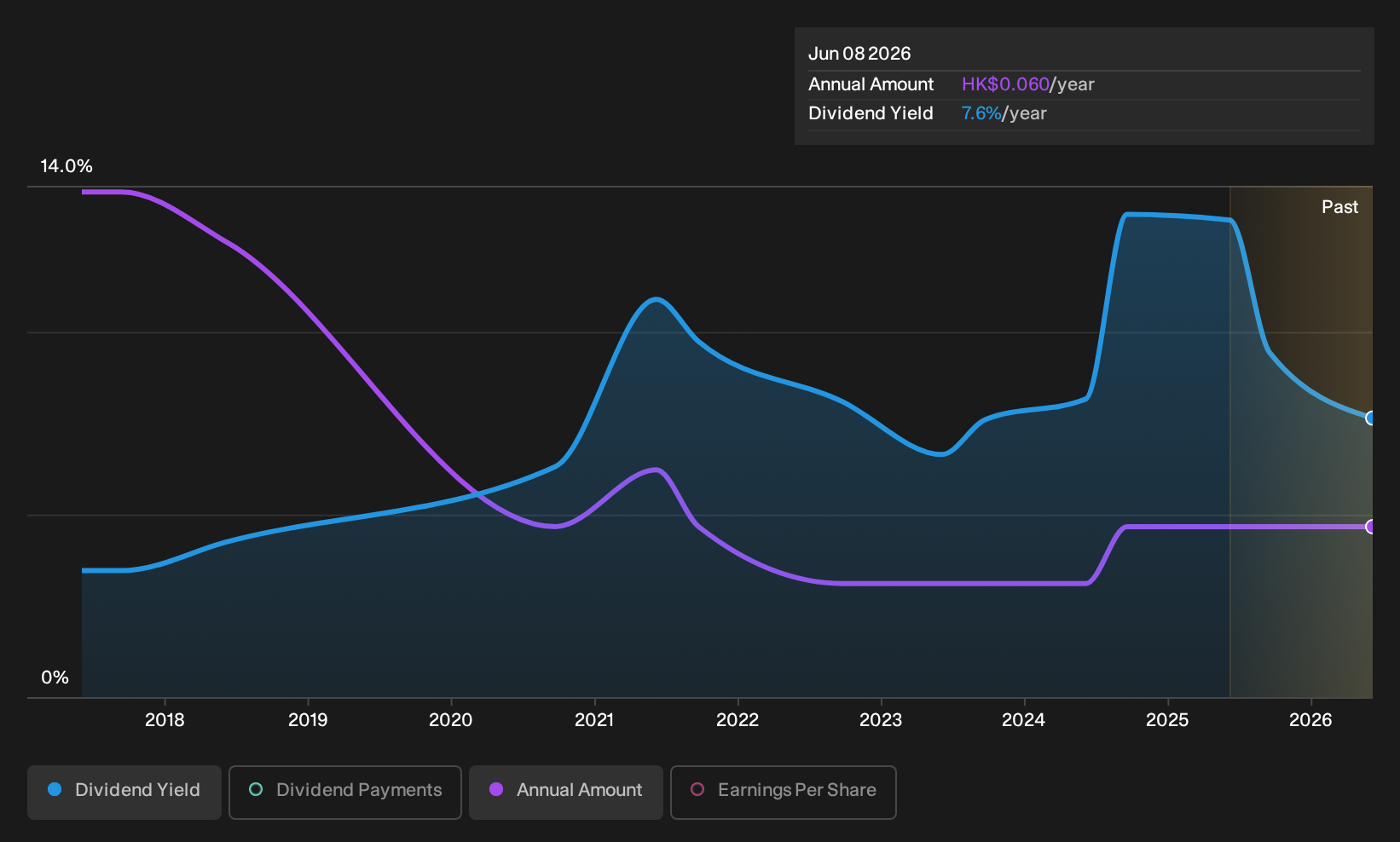Select the purple endpoint marker on amount line
The image size is (1400, 842).
(1370, 527)
